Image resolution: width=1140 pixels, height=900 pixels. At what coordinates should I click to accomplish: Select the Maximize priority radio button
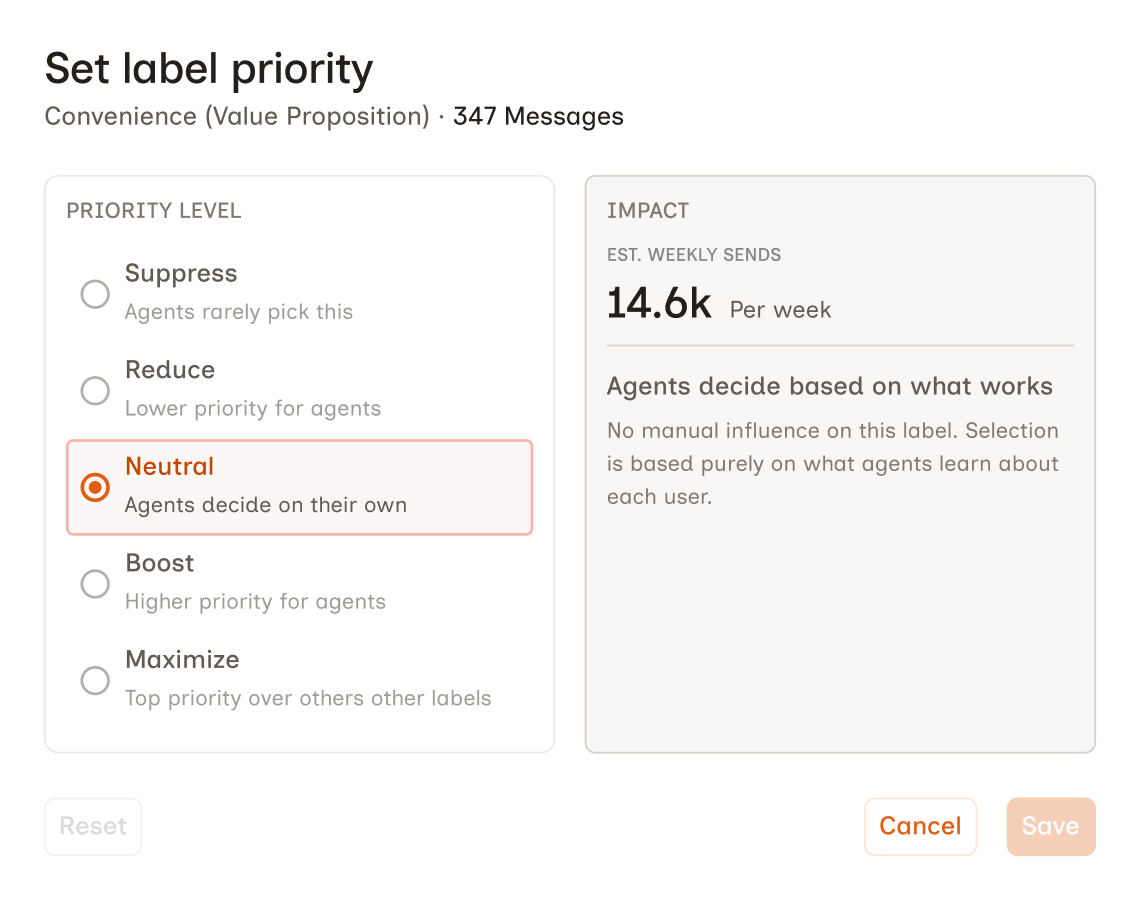[x=95, y=680]
